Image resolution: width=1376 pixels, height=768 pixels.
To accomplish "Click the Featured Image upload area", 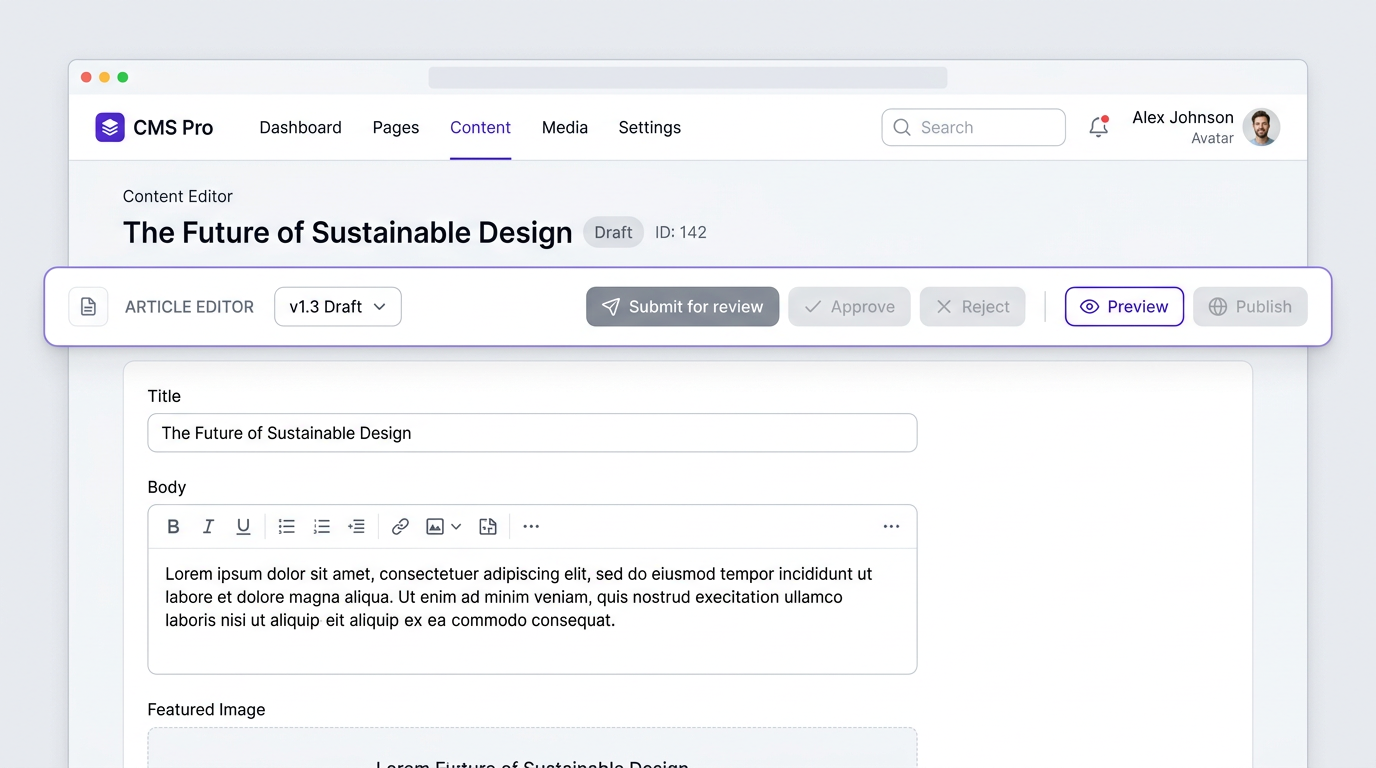I will tap(532, 748).
